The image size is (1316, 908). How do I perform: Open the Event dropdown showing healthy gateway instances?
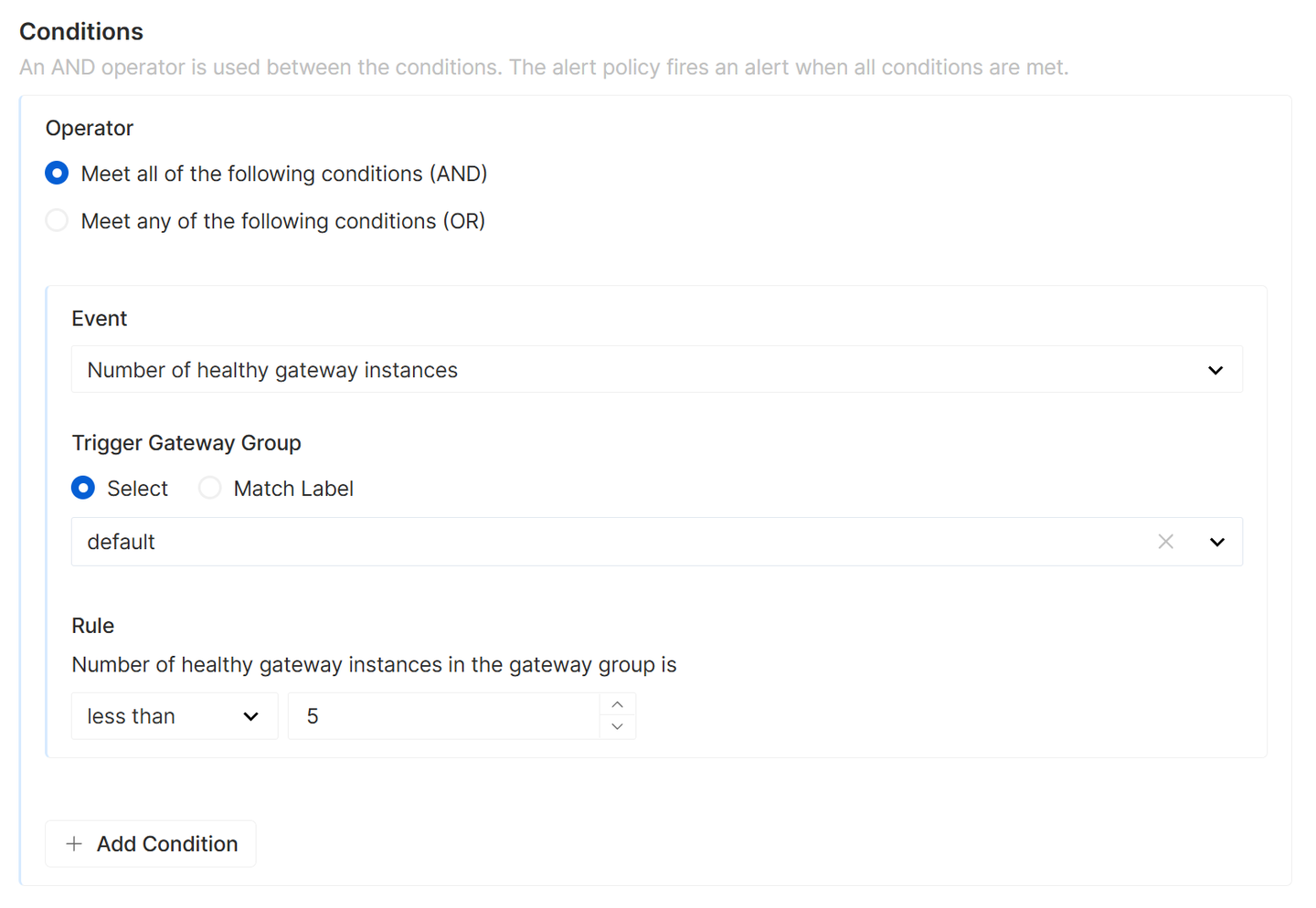[640, 370]
